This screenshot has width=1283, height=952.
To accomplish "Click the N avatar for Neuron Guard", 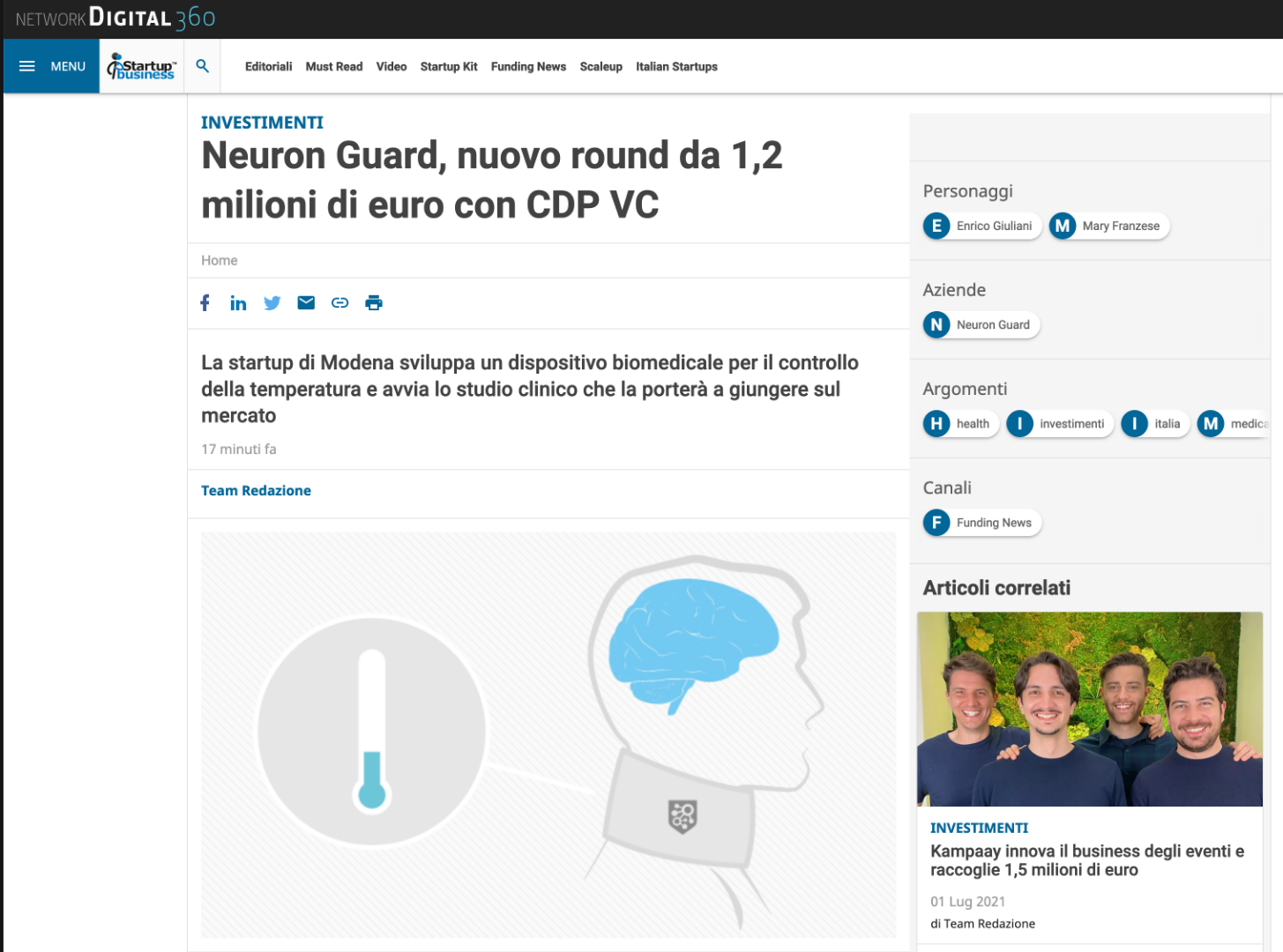I will [x=936, y=324].
